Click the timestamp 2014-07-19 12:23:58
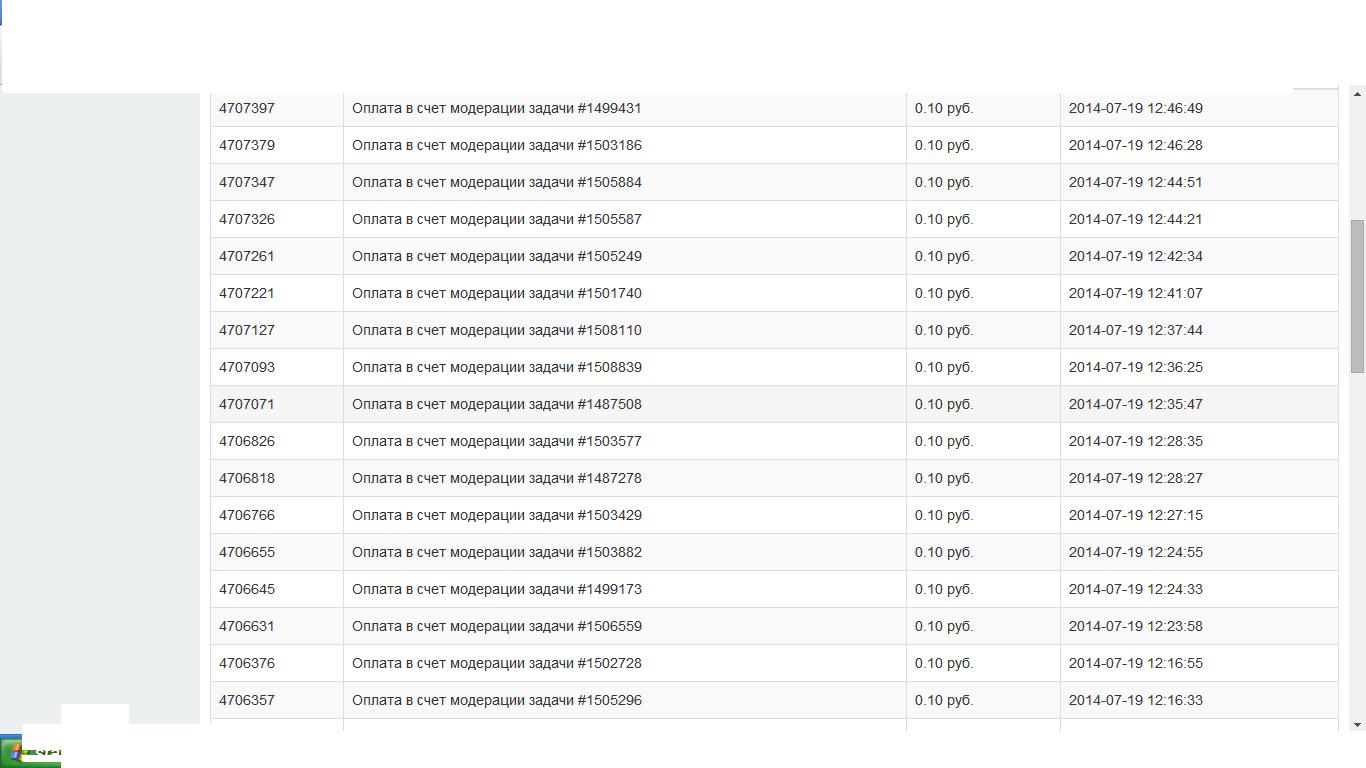 (1135, 626)
